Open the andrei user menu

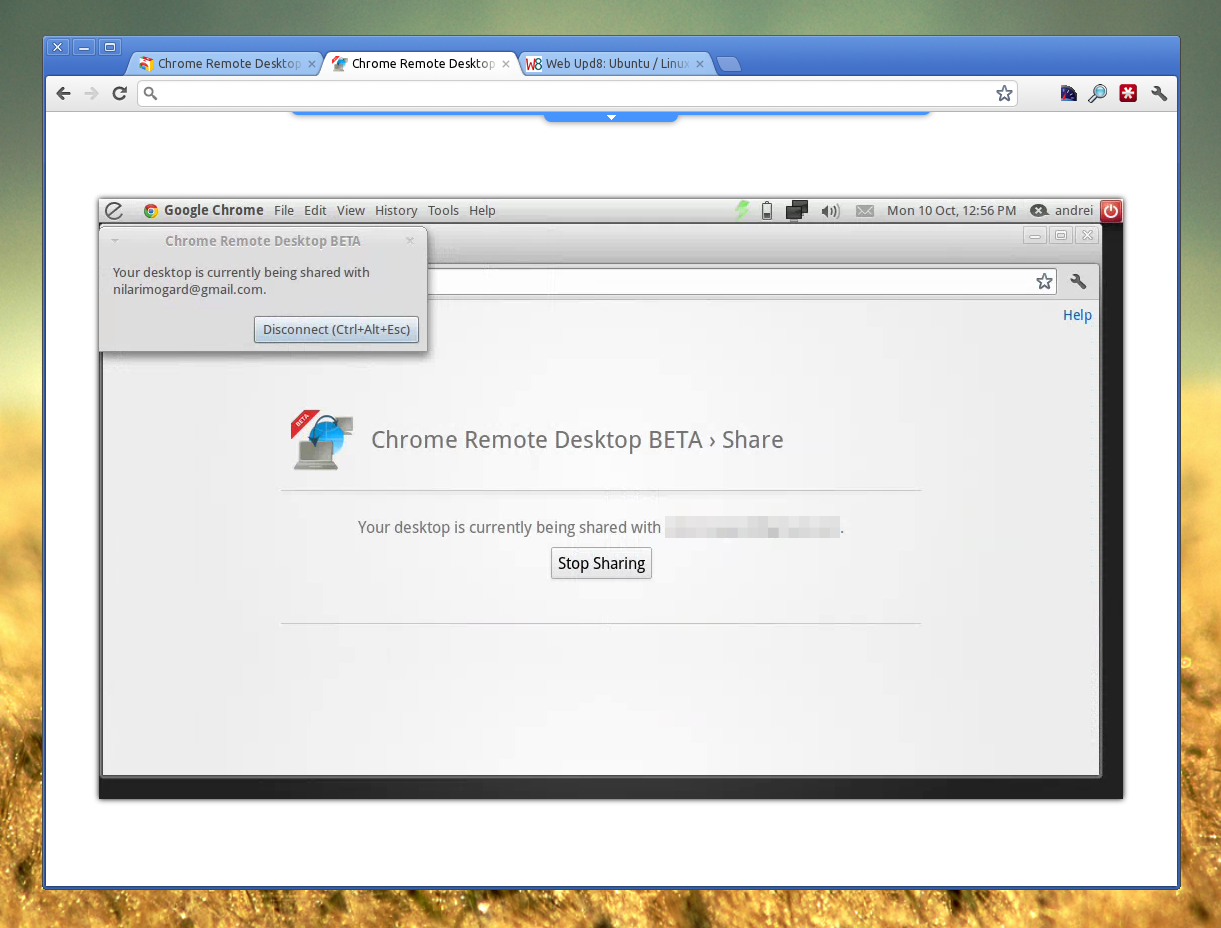point(1062,210)
